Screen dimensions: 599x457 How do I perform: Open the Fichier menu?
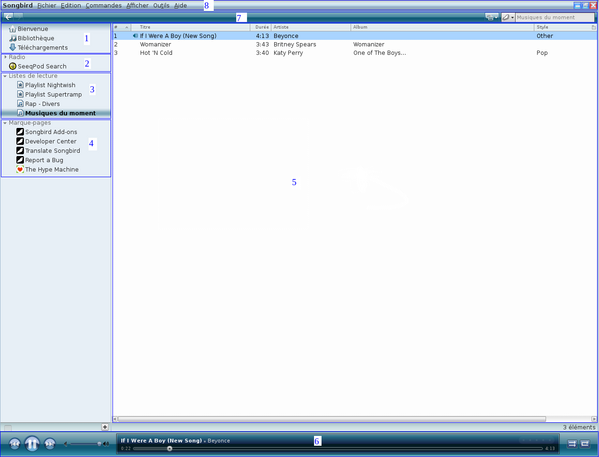click(47, 5)
